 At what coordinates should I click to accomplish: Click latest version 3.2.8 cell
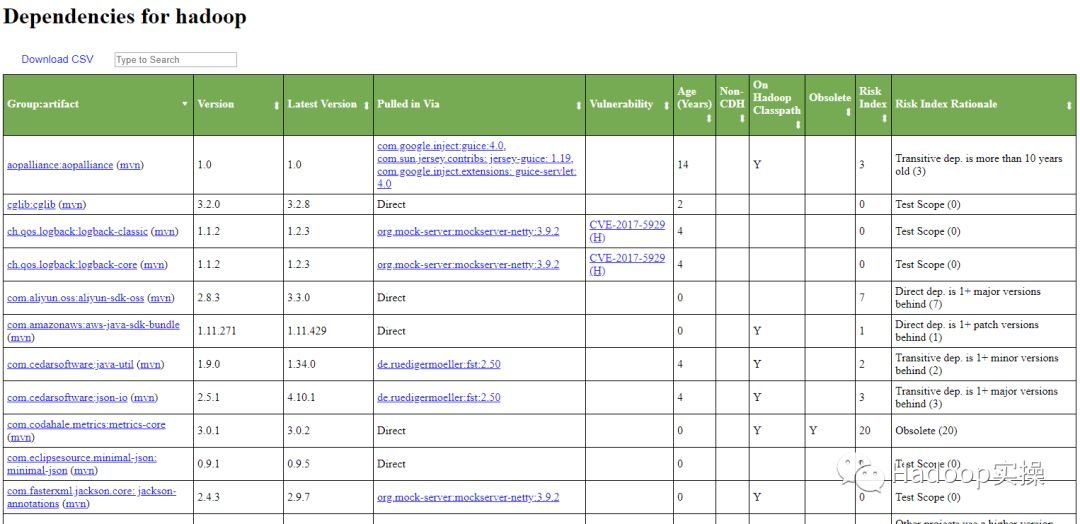tap(328, 205)
